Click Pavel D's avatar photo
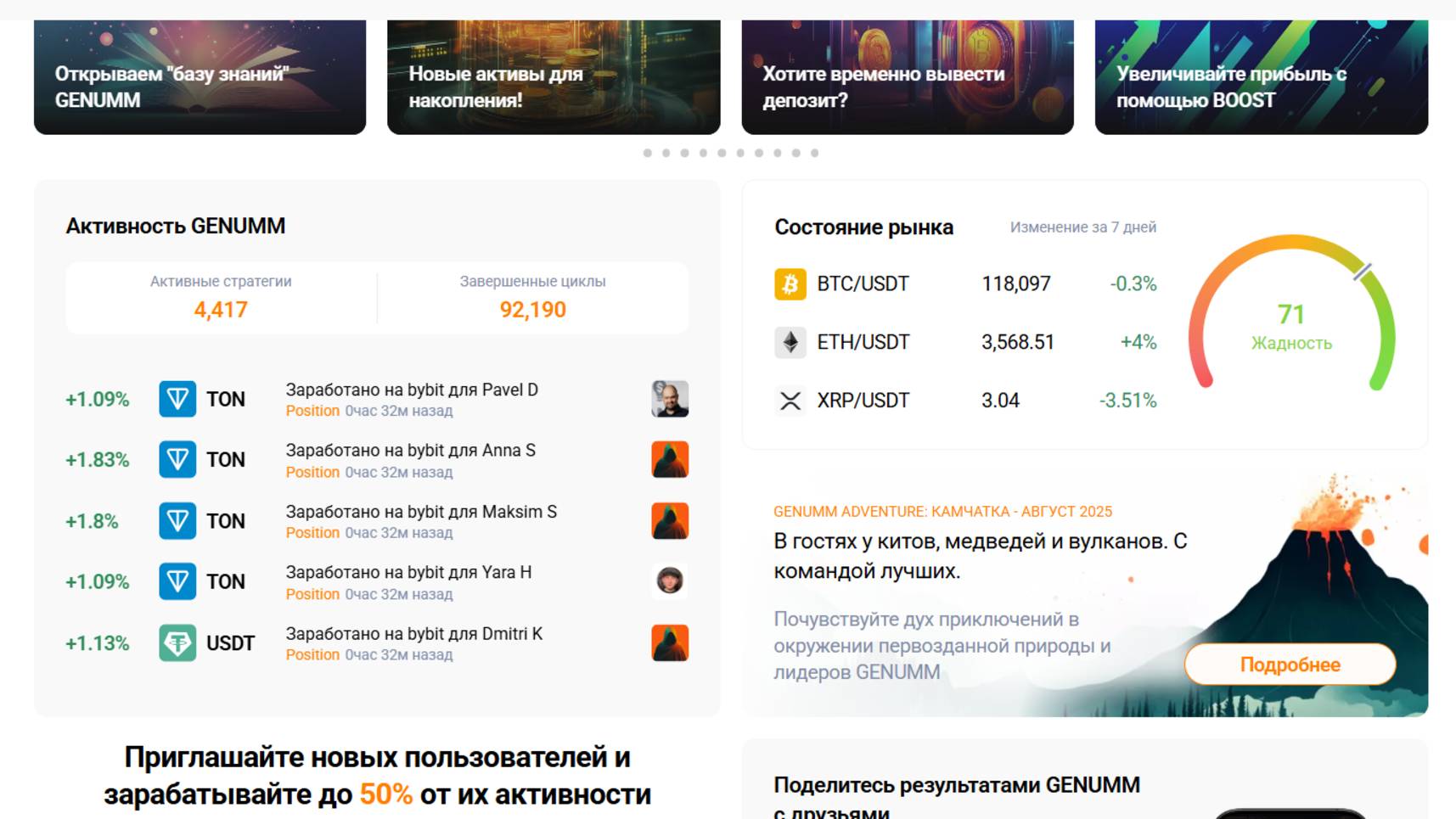The image size is (1456, 819). click(x=670, y=399)
